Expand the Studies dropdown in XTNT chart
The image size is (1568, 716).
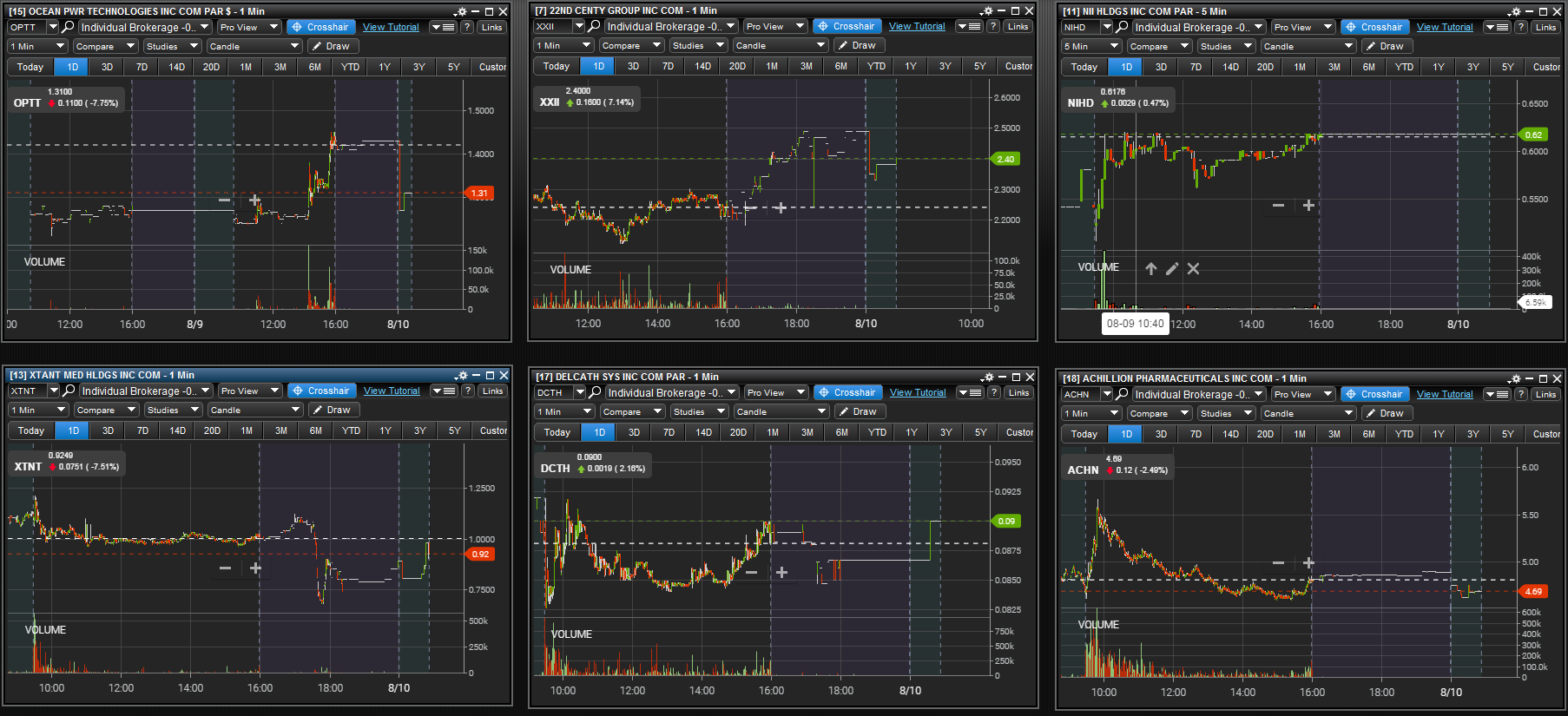tap(170, 410)
